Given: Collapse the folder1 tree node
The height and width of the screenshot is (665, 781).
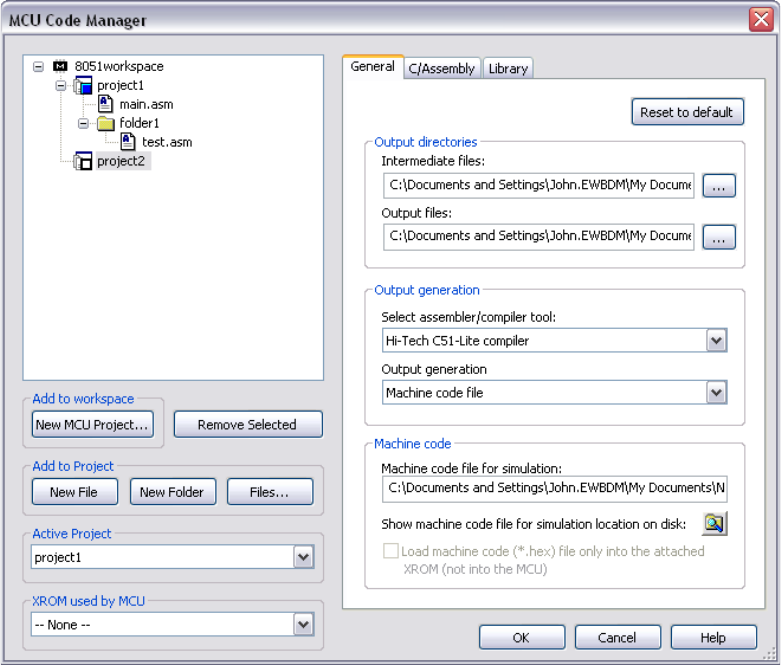Looking at the screenshot, I should pyautogui.click(x=84, y=123).
